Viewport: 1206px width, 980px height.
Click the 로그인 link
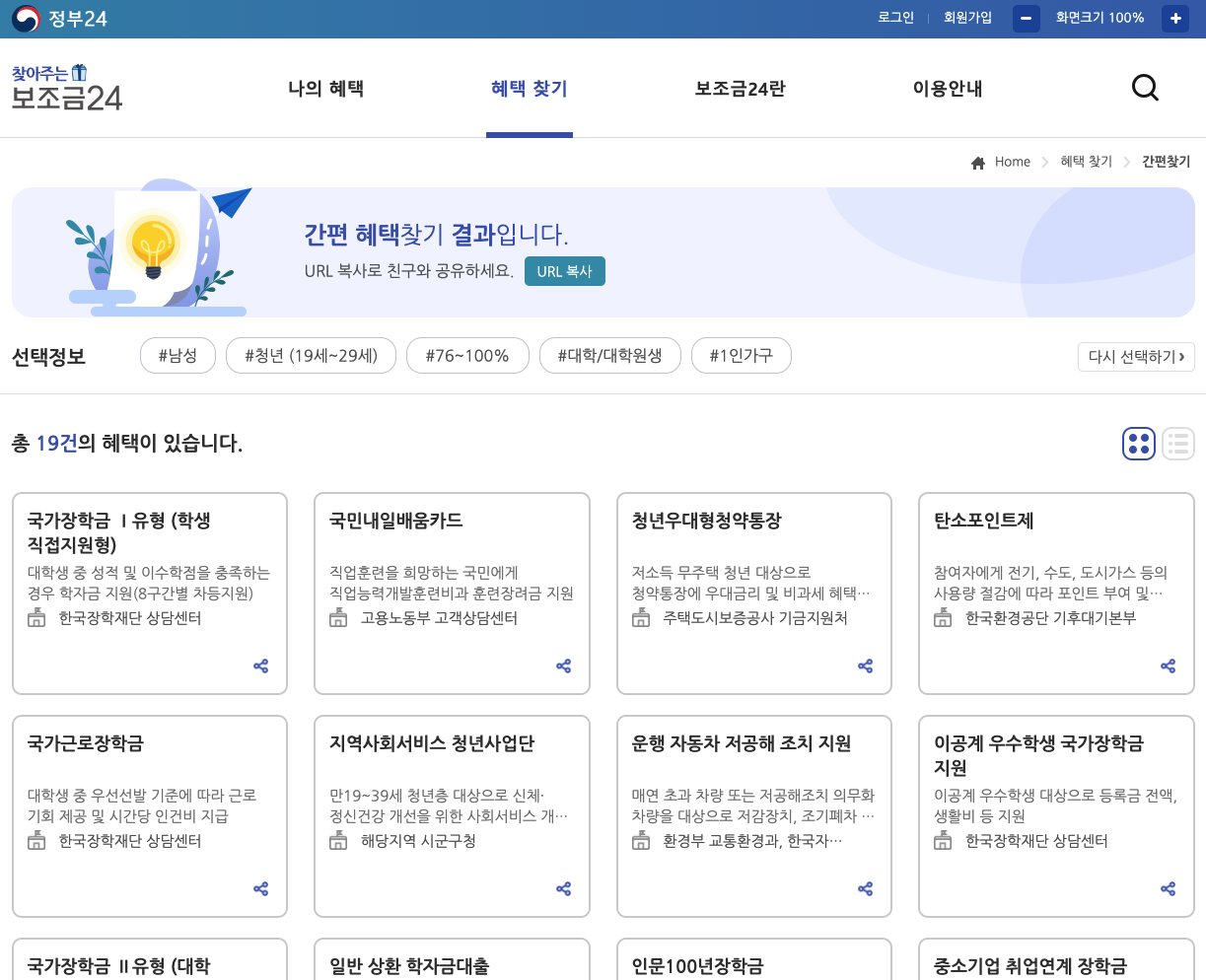[x=896, y=18]
